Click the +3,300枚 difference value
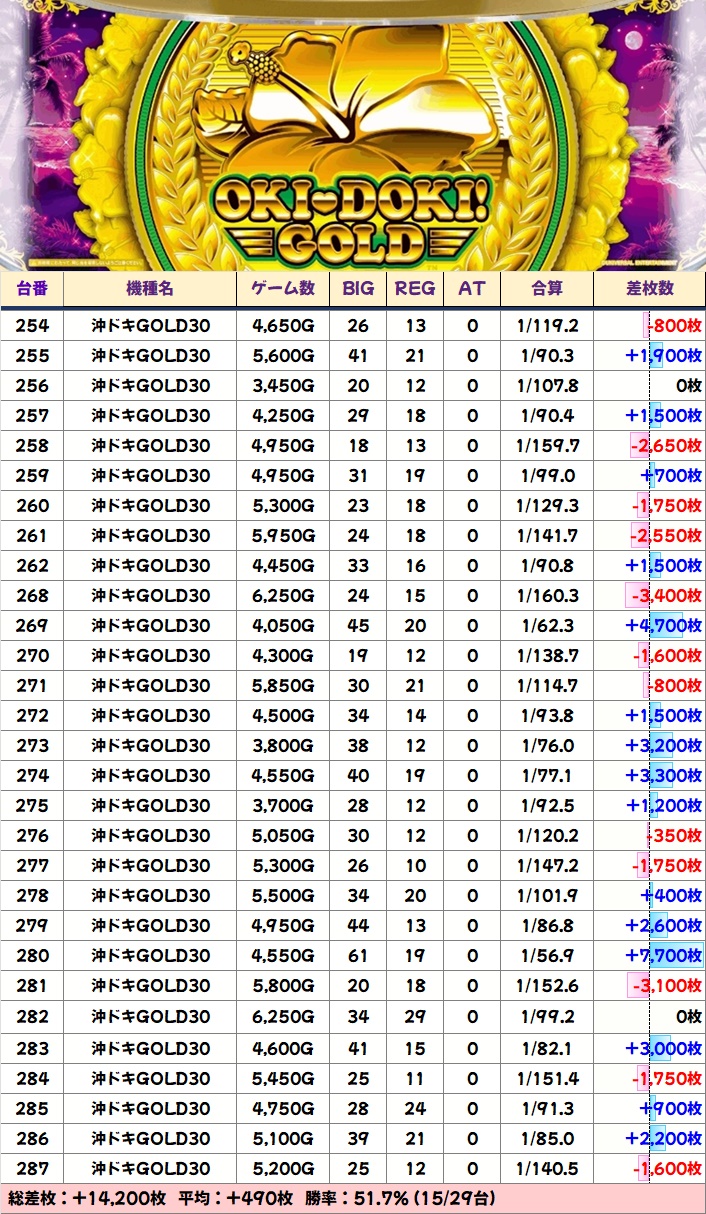 tap(663, 776)
